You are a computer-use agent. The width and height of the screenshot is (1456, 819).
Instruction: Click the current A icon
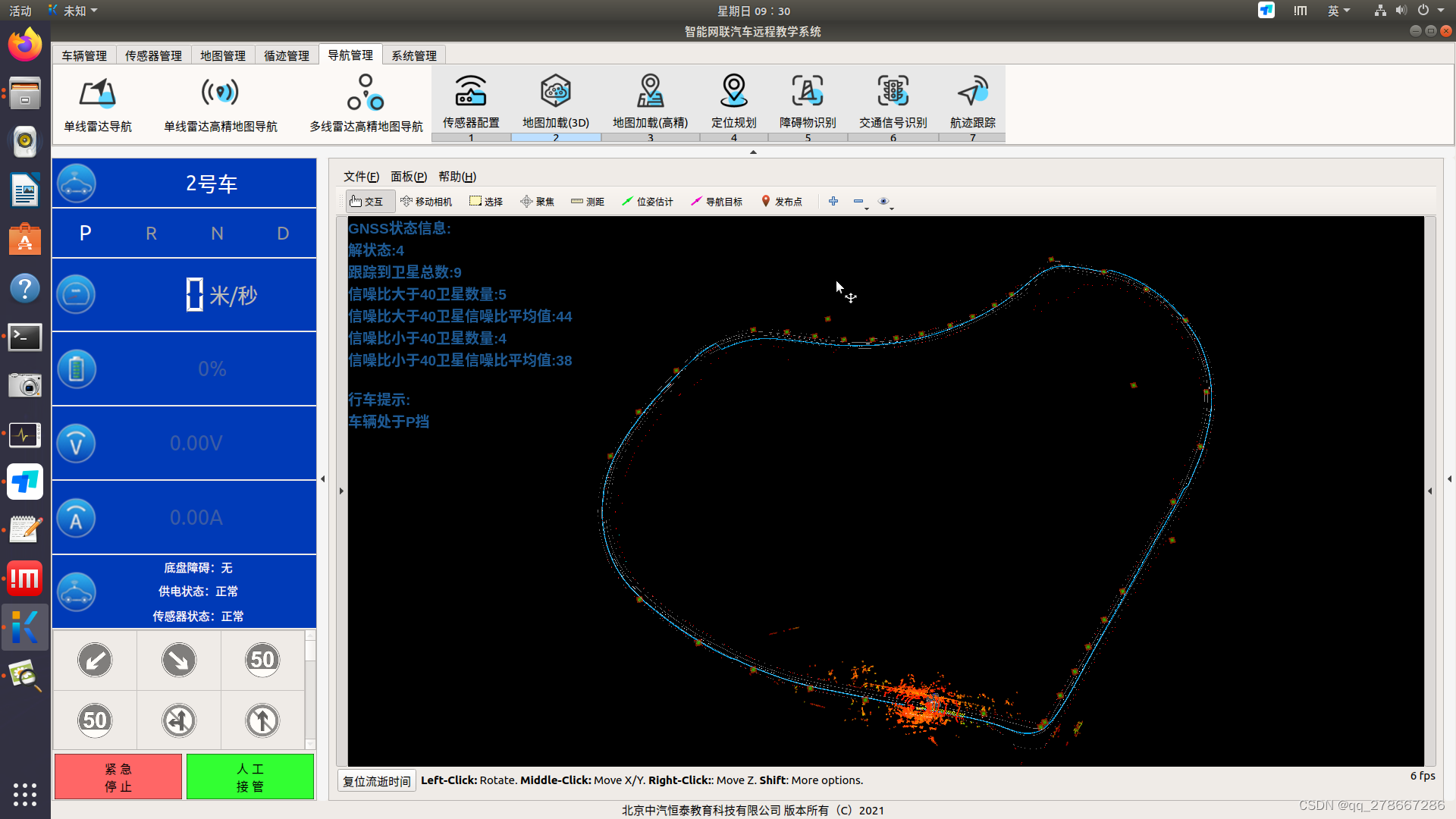point(77,518)
